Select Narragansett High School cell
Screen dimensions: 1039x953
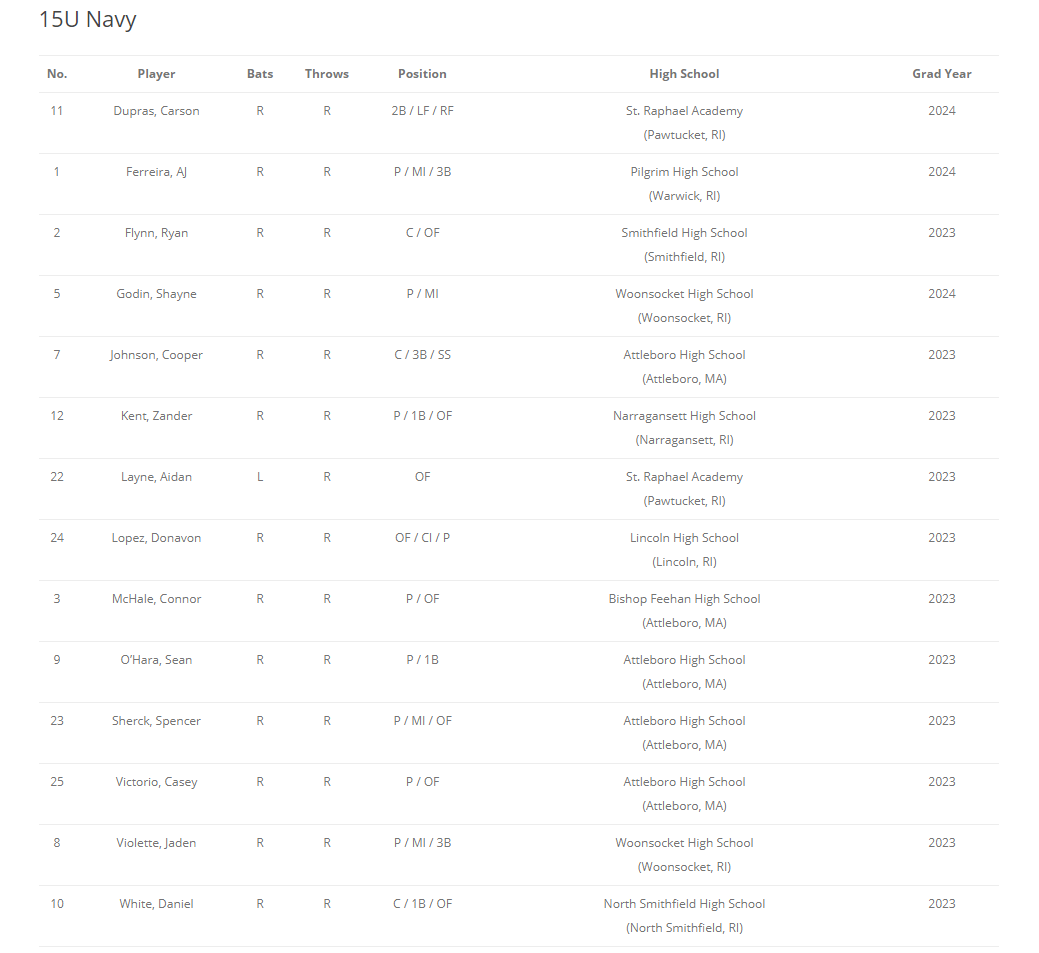[684, 416]
